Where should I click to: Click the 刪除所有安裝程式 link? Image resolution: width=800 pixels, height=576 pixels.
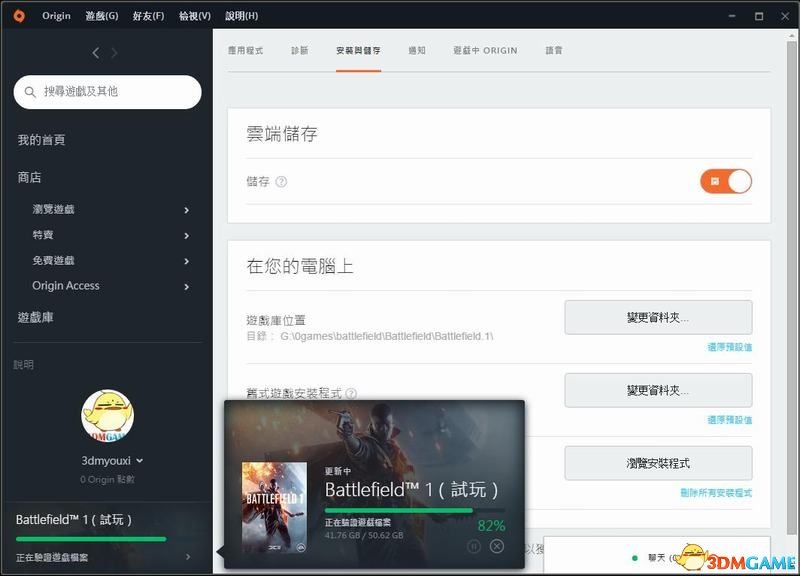(716, 493)
